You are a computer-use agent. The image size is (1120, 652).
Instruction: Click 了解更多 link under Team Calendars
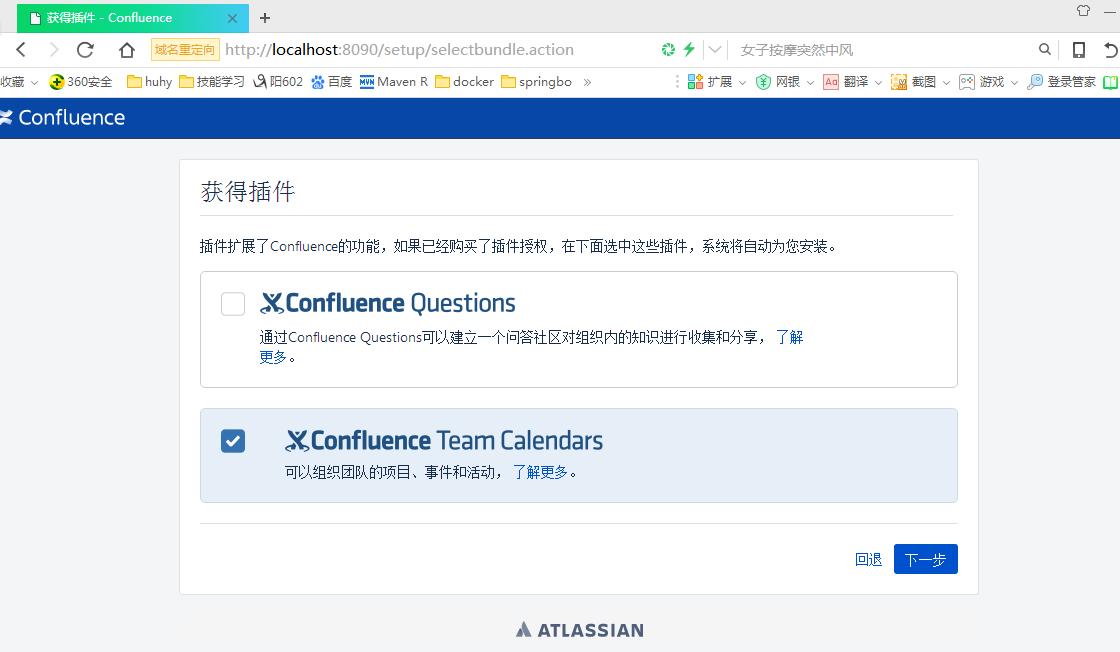pos(541,472)
